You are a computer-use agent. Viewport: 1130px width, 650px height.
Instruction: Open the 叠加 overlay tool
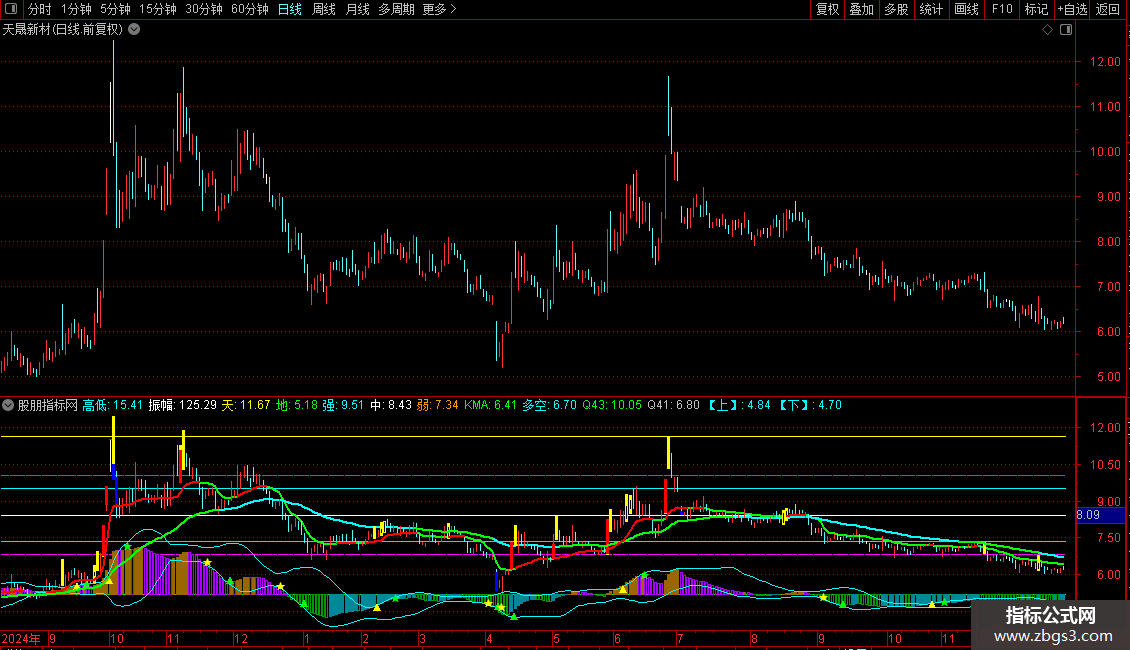coord(861,9)
